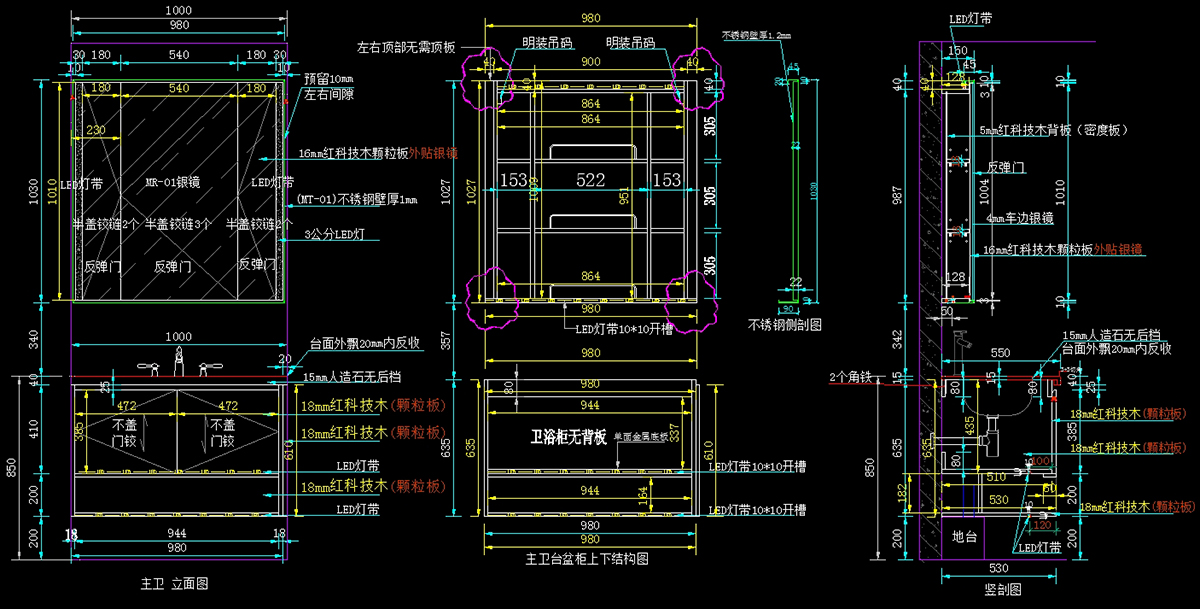Select the 不锈钢壁厚1.2mm note
Screen dimensions: 1200x609
pos(757,35)
